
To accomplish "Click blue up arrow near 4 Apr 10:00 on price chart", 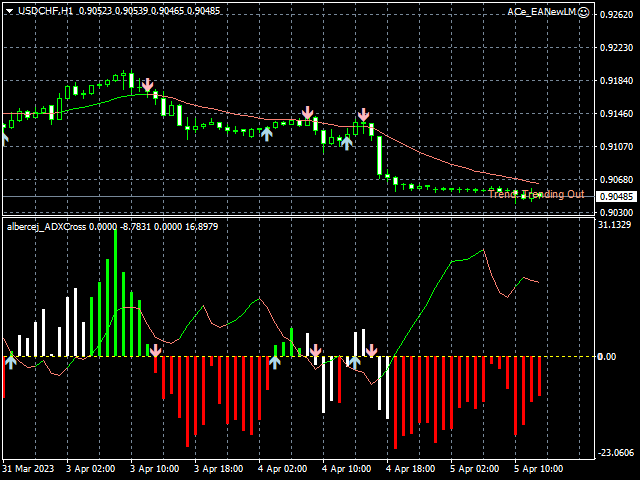I will click(346, 142).
